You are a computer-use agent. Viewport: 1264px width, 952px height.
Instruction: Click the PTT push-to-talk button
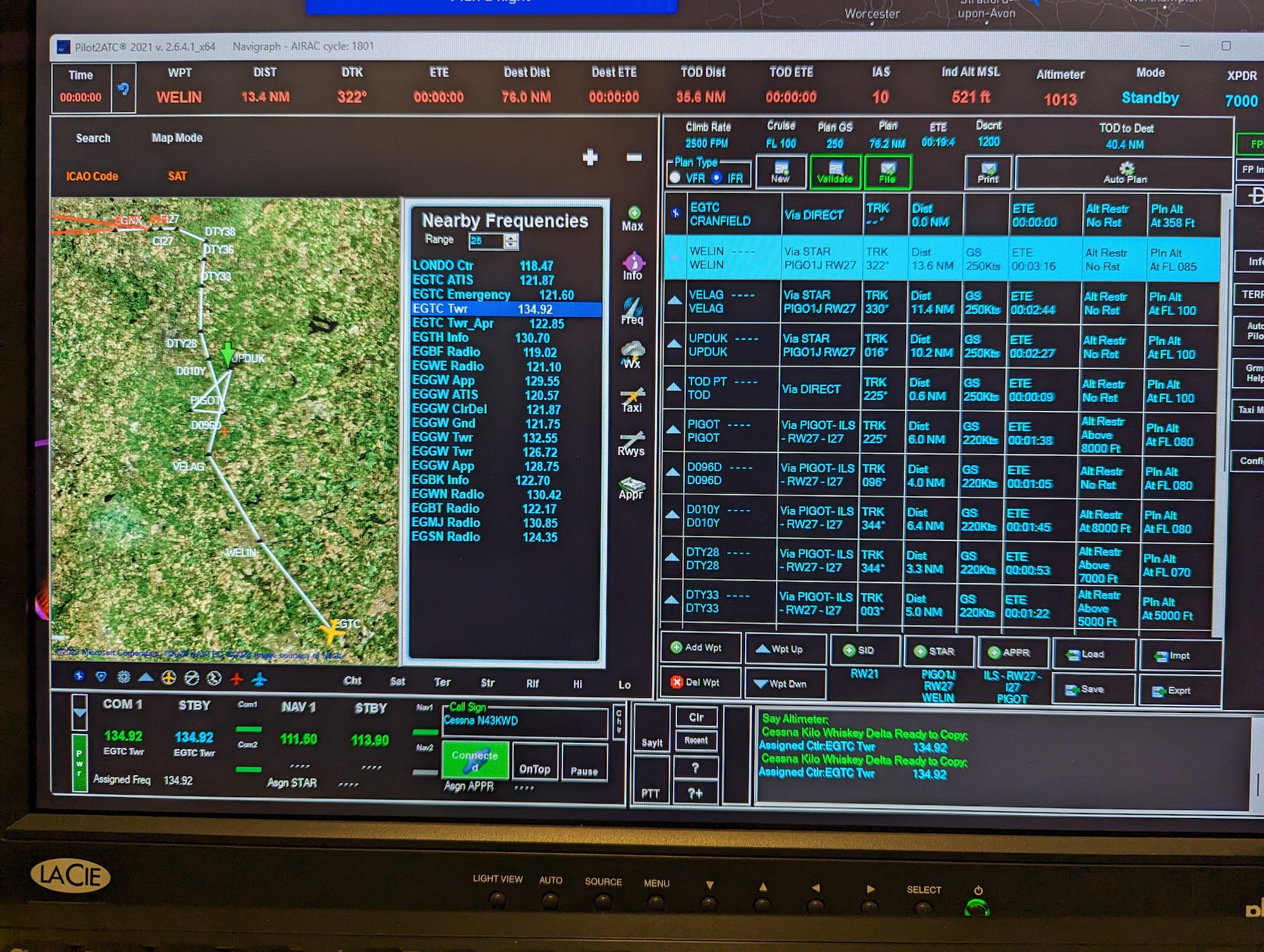click(x=651, y=781)
